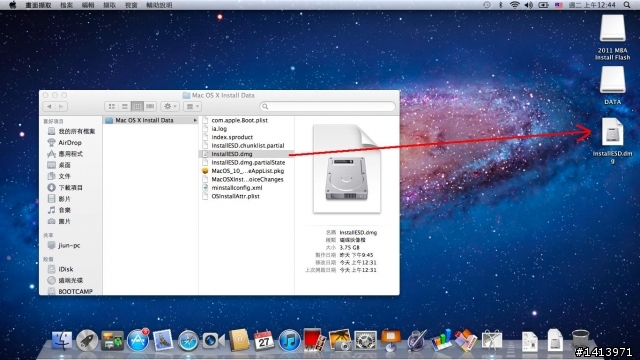Image resolution: width=640 pixels, height=360 pixels.
Task: Start FaceTime from the Dock
Action: click(x=213, y=340)
